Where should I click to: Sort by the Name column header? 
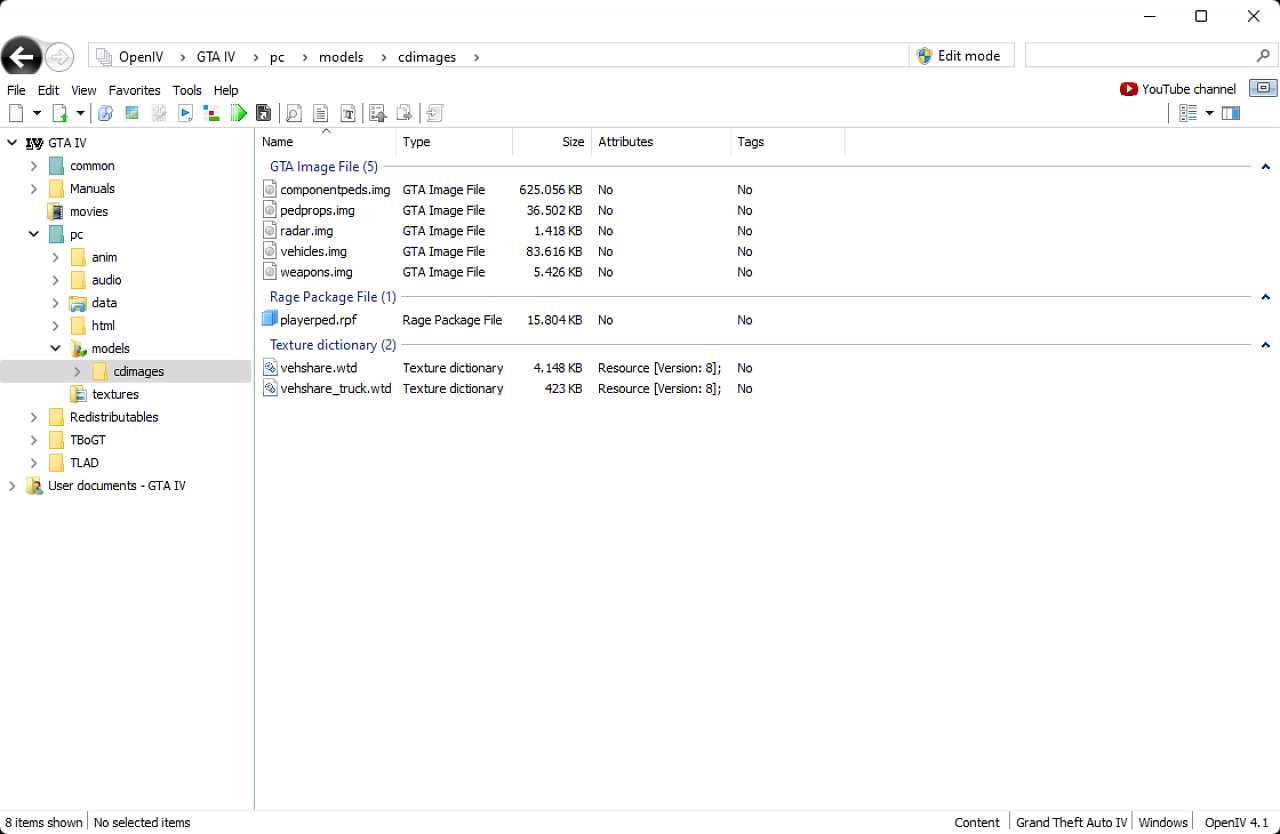[326, 142]
